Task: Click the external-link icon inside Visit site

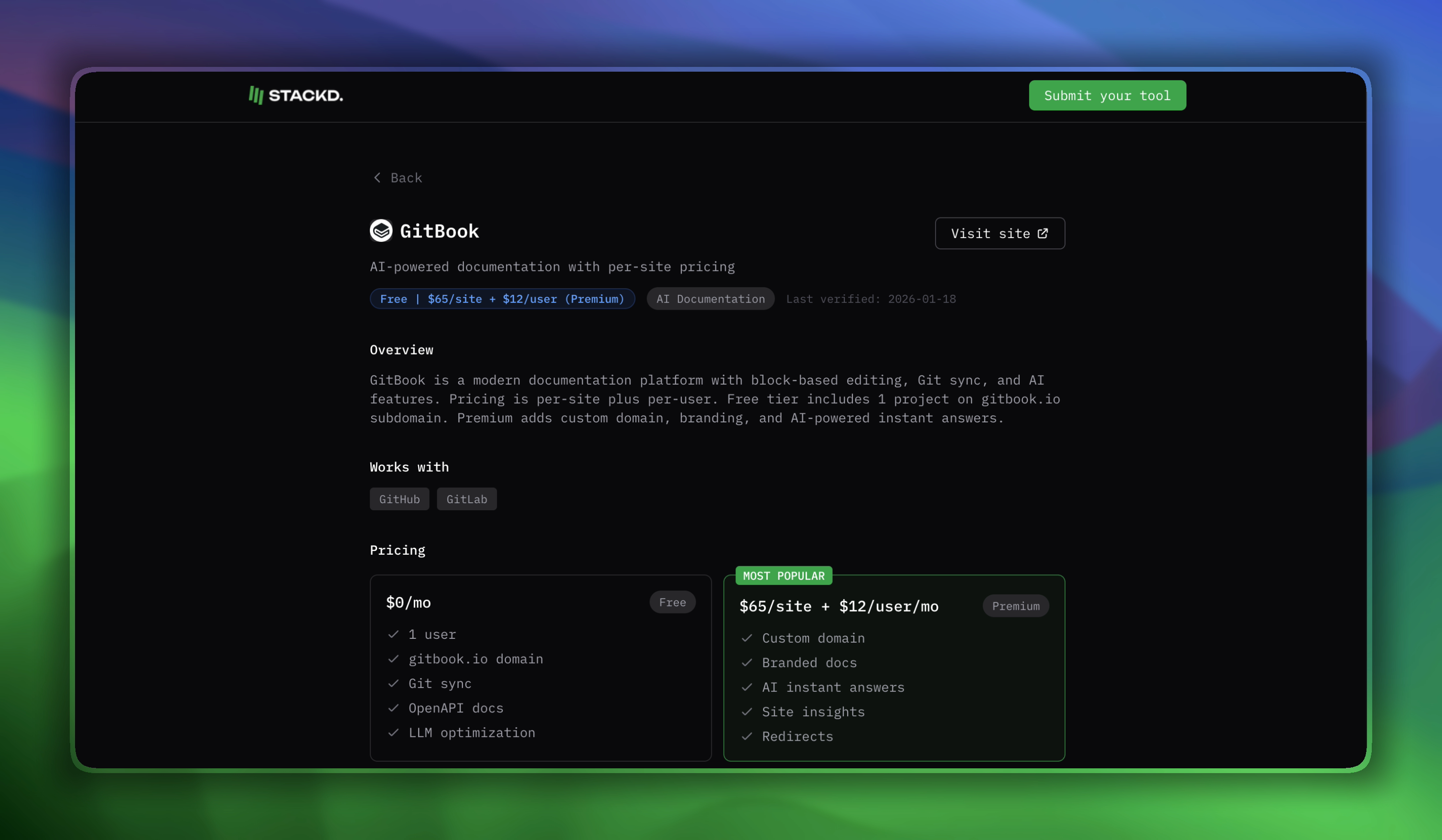Action: tap(1043, 233)
